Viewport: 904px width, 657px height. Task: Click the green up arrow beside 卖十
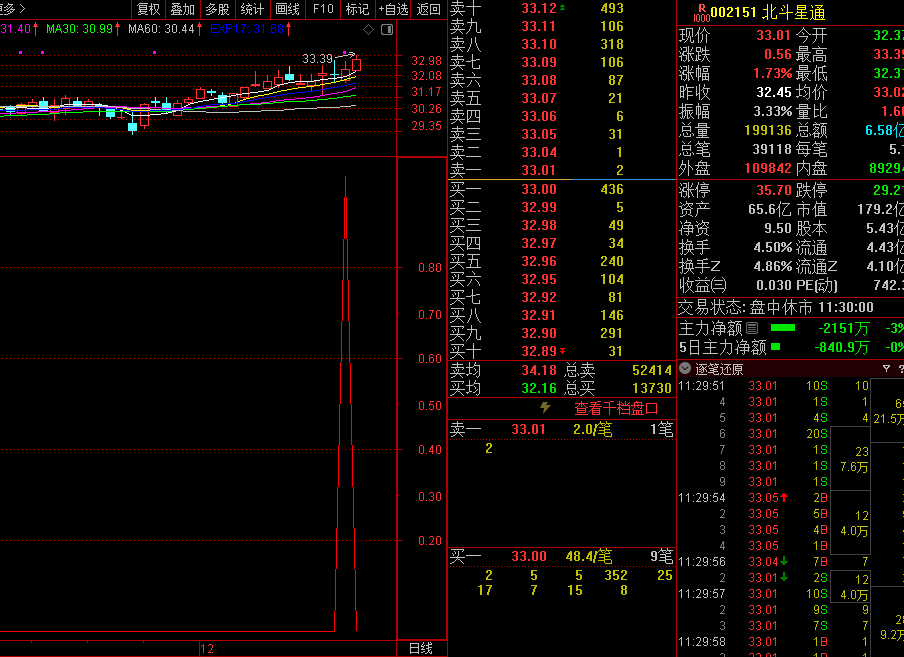tap(562, 8)
